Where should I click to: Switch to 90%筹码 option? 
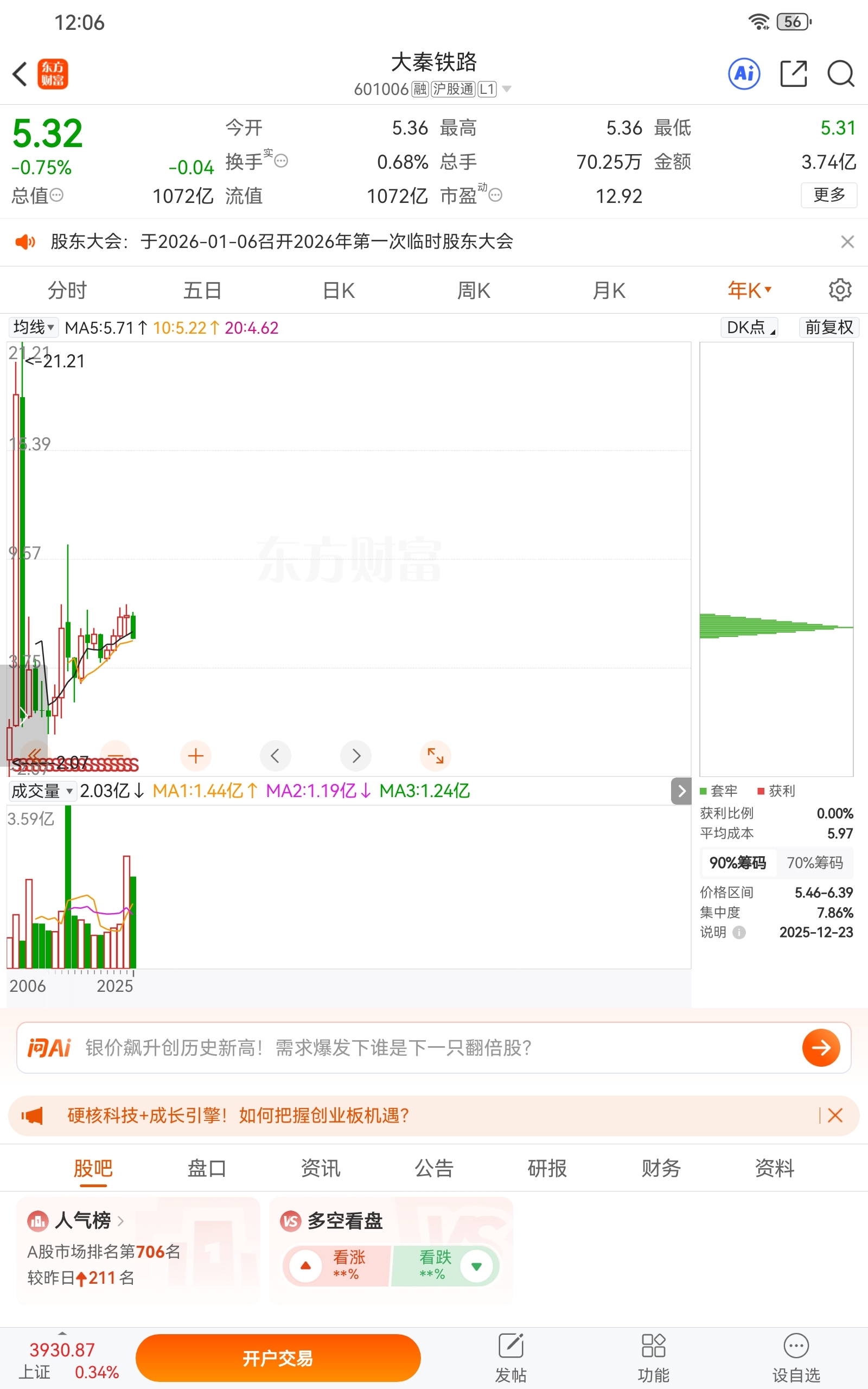click(738, 863)
